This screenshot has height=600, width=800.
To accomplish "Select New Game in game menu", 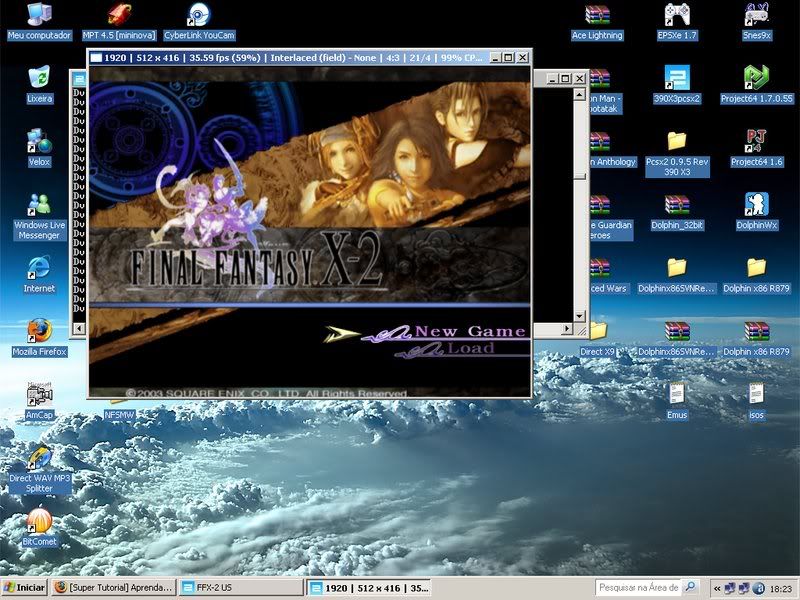I will tap(469, 331).
